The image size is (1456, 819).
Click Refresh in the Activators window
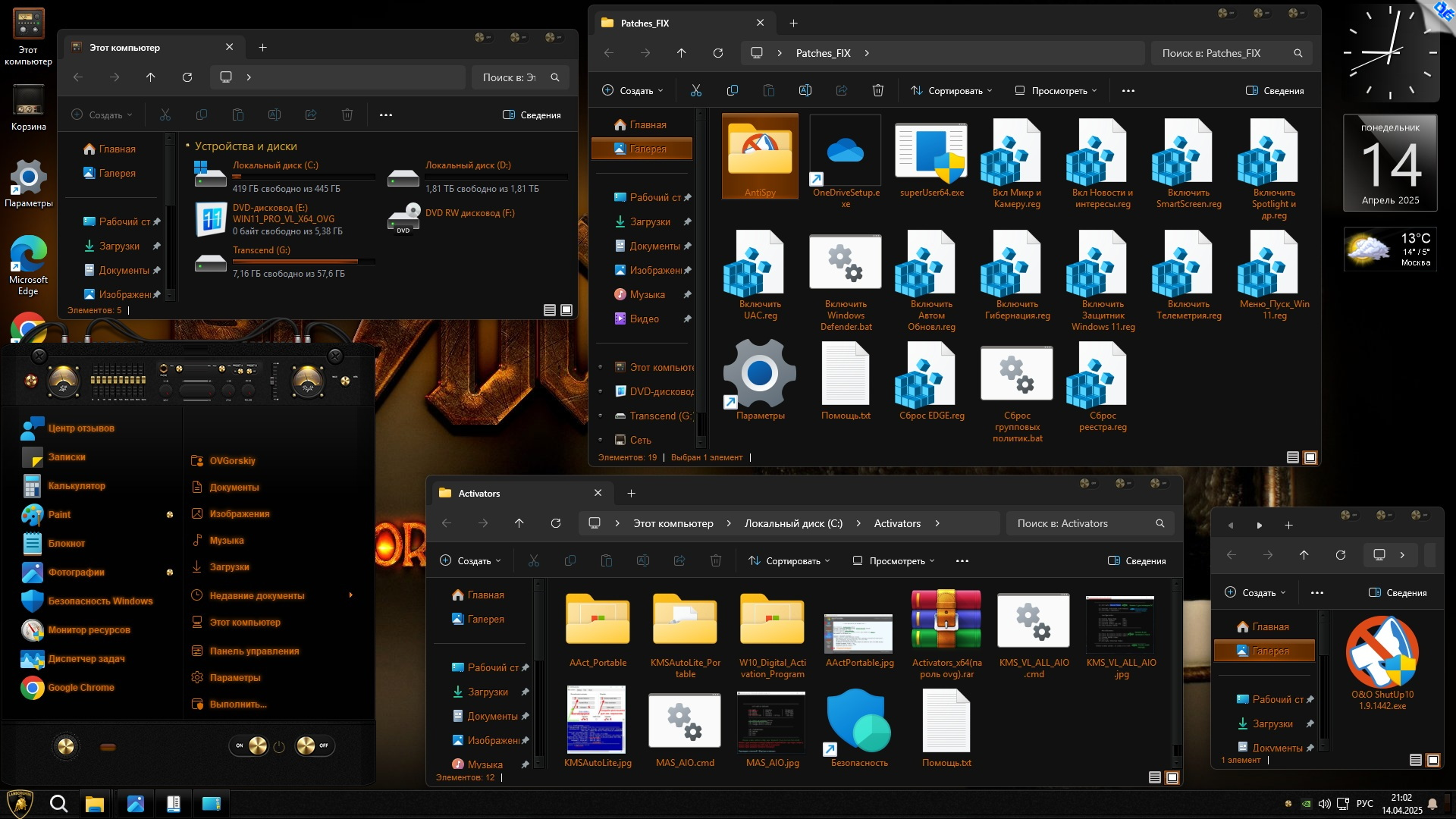coord(556,523)
